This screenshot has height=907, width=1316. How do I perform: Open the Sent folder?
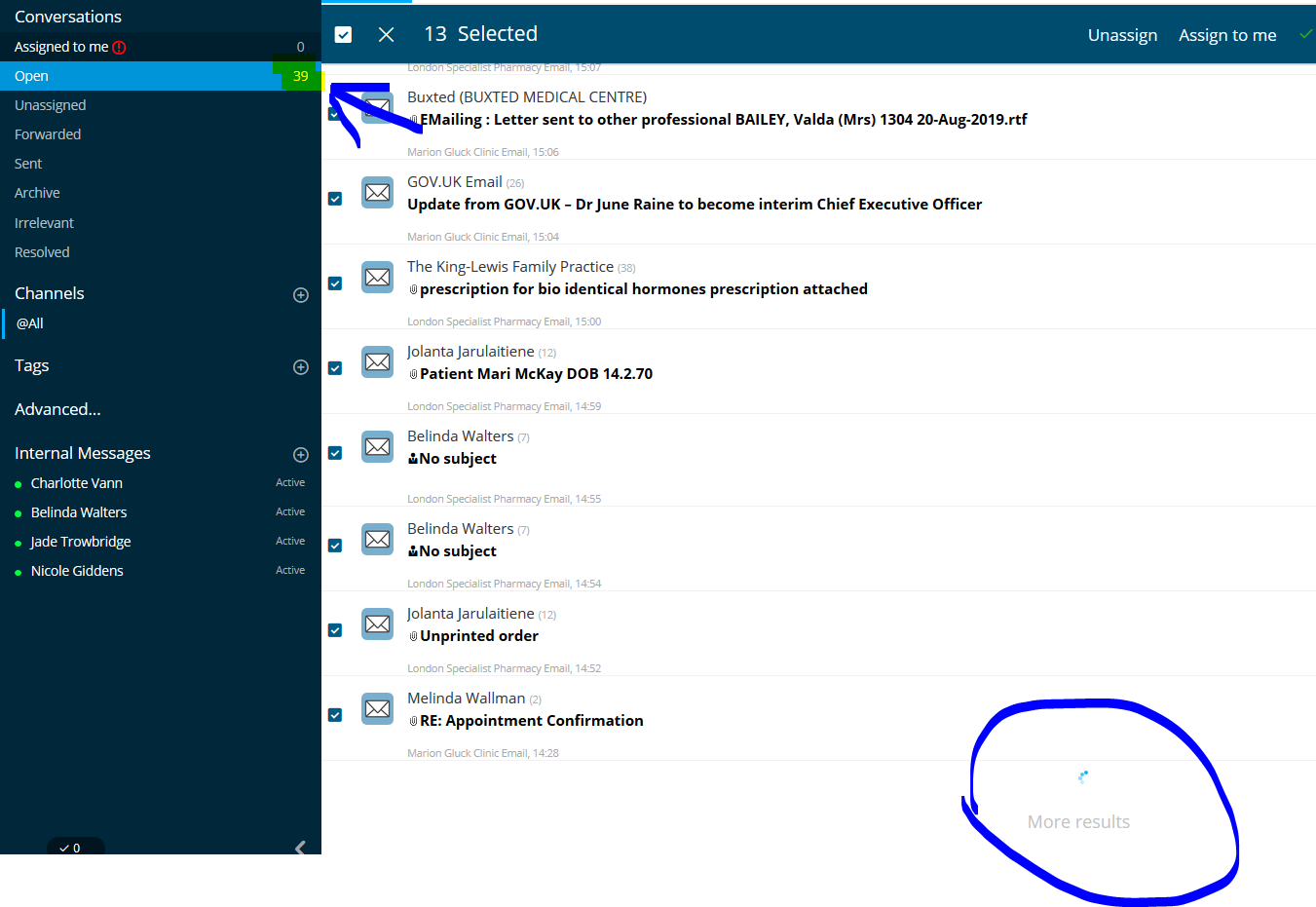pyautogui.click(x=28, y=164)
